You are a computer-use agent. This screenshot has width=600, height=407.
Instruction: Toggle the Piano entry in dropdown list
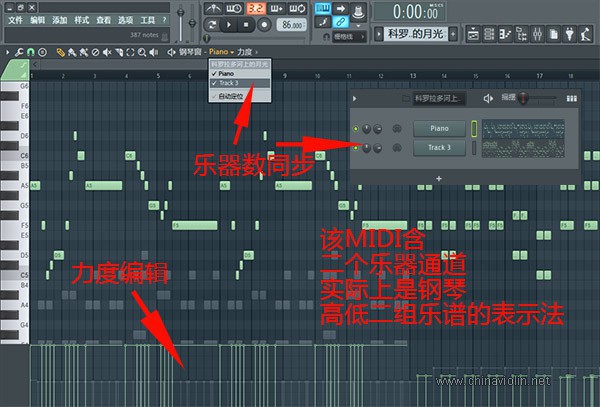coord(240,73)
